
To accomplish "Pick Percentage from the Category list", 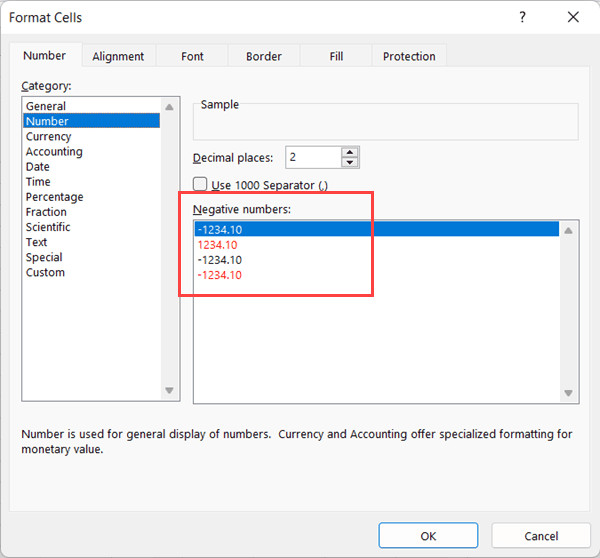I will (x=54, y=197).
